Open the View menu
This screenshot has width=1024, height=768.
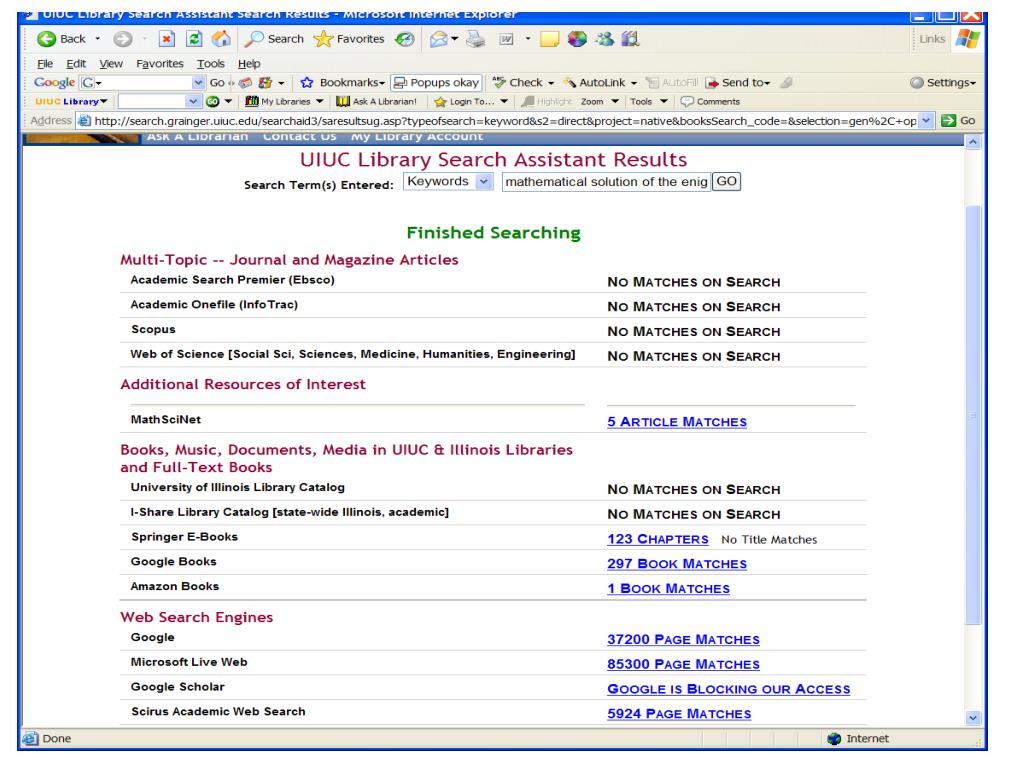click(x=111, y=63)
